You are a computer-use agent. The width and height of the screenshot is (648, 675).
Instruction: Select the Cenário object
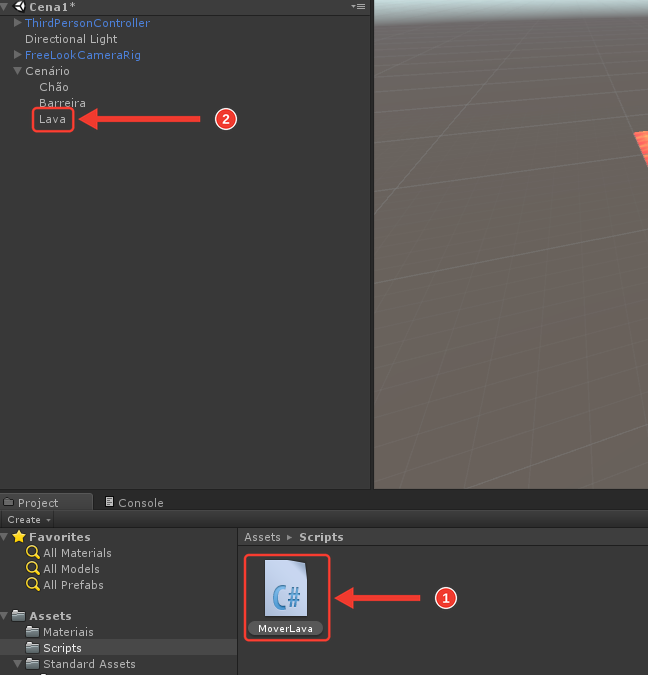(47, 71)
